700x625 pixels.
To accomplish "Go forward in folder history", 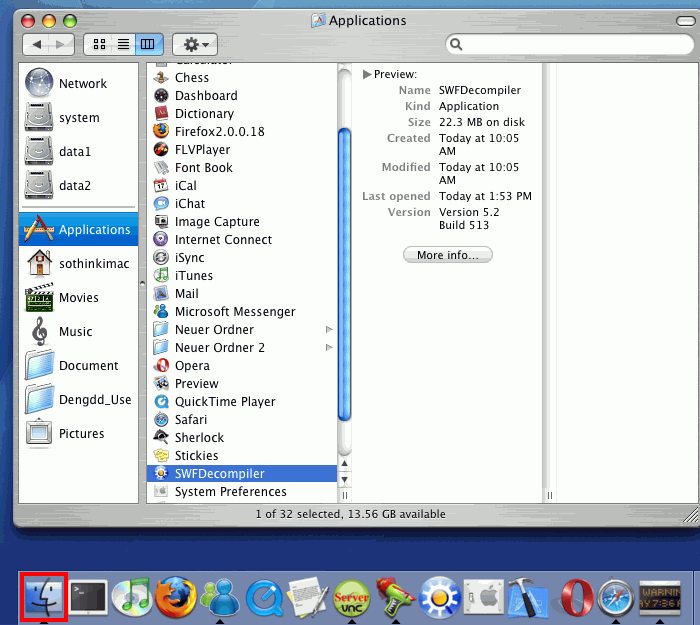I will point(60,44).
